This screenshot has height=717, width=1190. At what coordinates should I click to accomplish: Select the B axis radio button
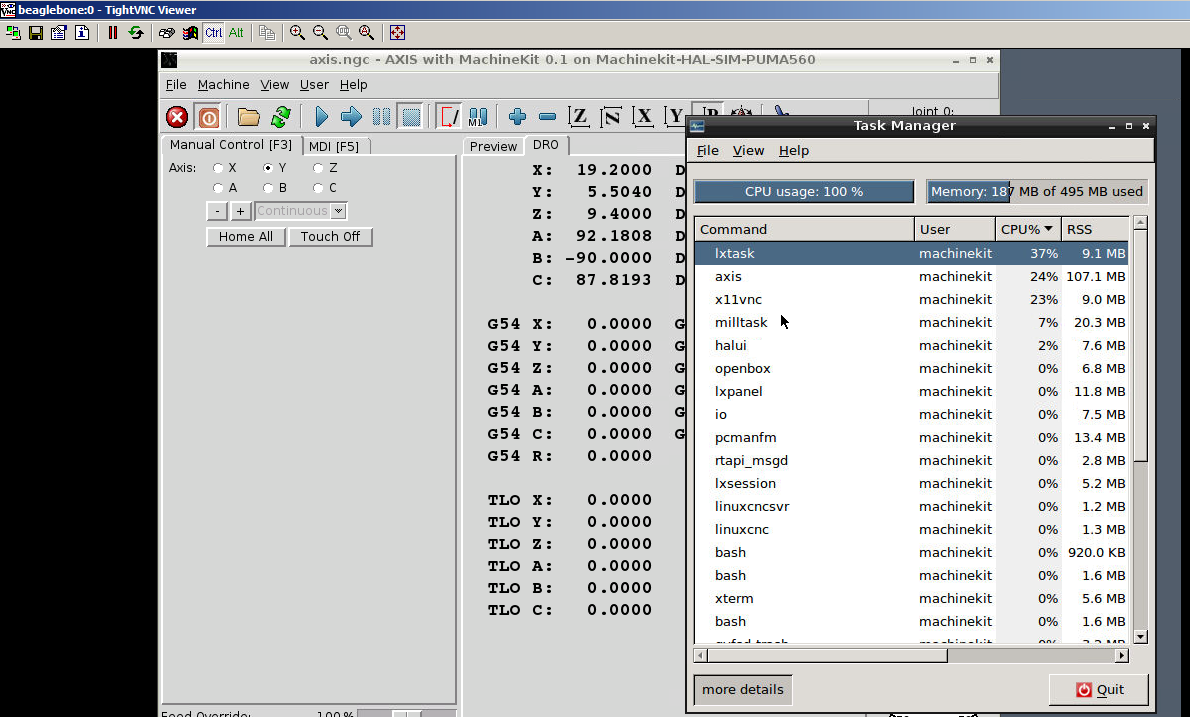269,188
